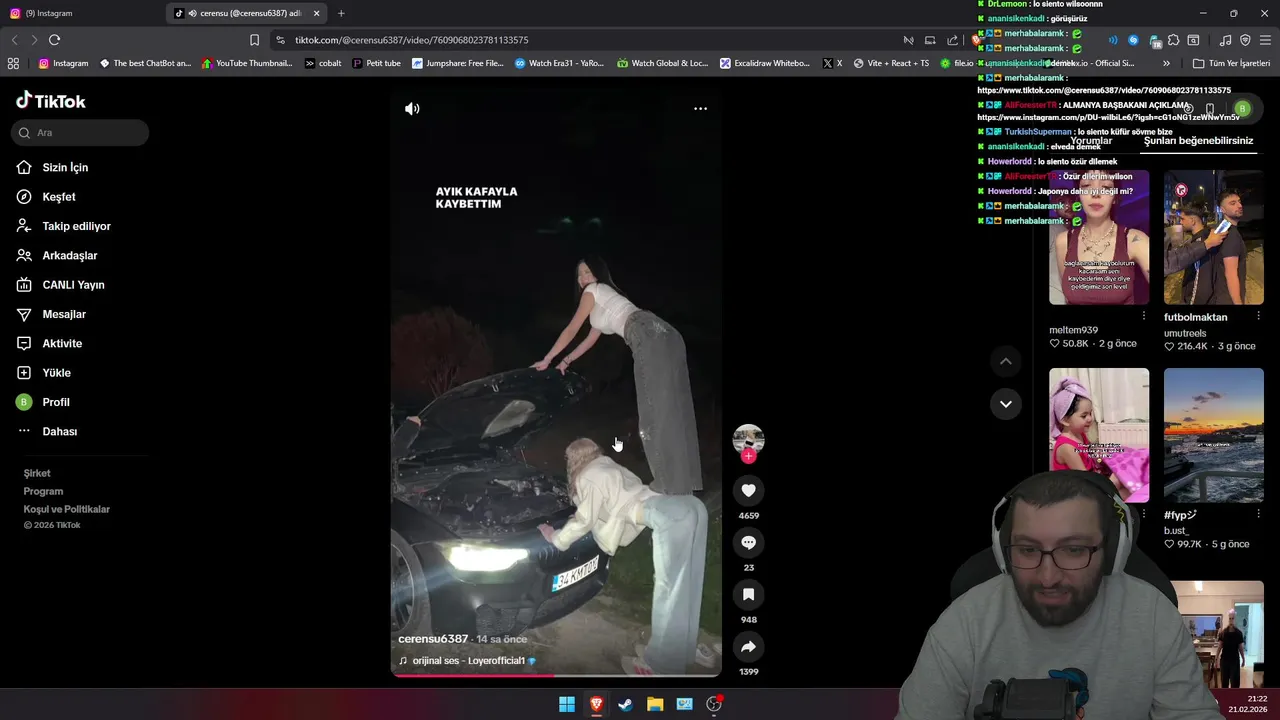The height and width of the screenshot is (720, 1280).
Task: Click the TikTok logo
Action: tap(51, 101)
